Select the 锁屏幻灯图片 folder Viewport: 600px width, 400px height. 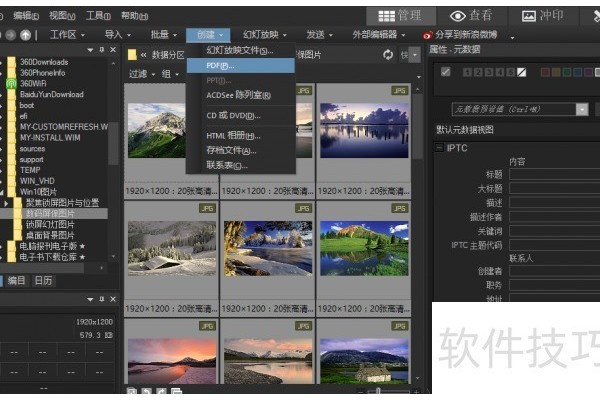(50, 225)
